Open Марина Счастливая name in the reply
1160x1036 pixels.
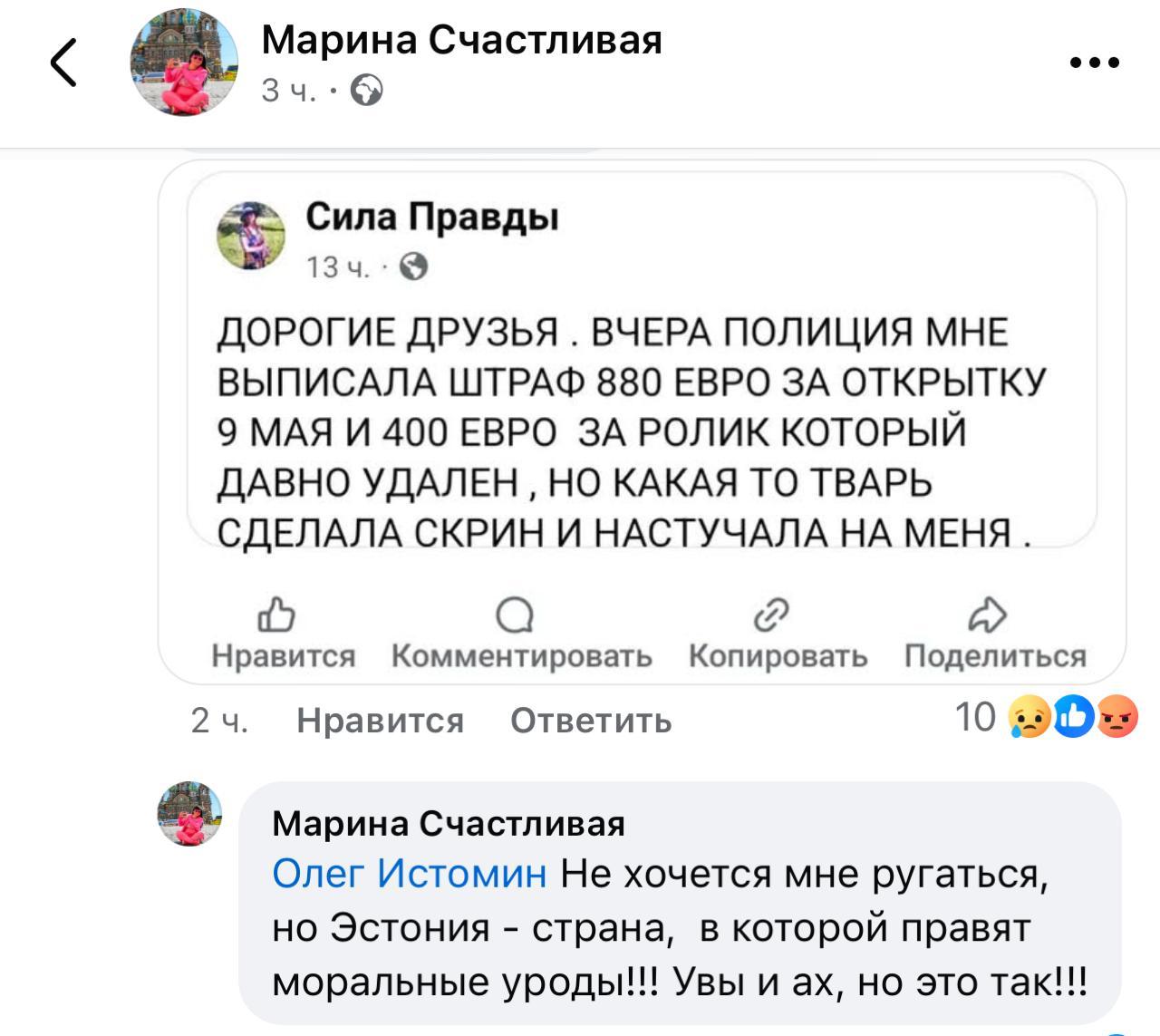click(449, 823)
